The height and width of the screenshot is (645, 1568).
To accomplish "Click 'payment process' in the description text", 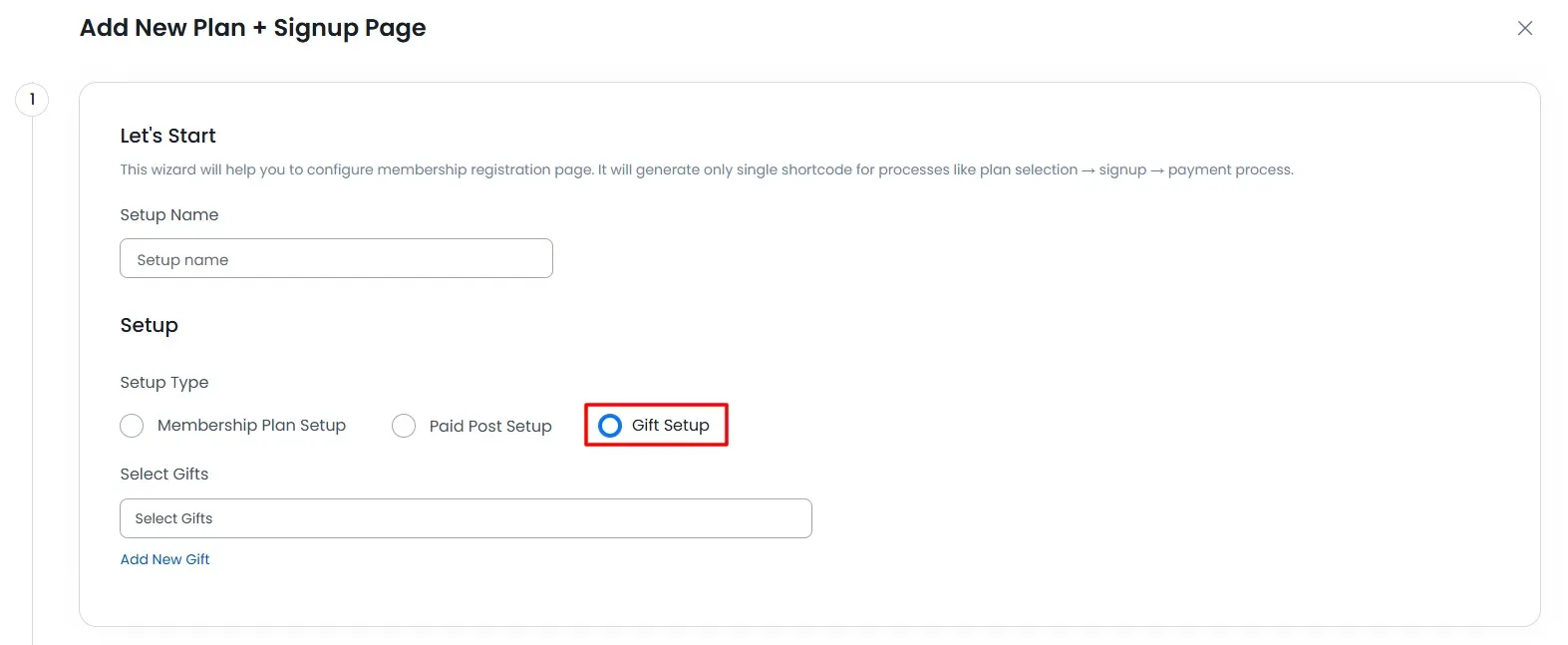I will [x=1229, y=169].
